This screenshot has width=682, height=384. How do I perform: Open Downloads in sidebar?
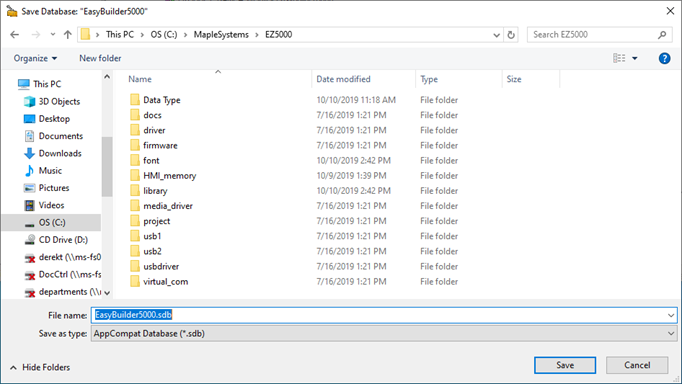pos(53,154)
